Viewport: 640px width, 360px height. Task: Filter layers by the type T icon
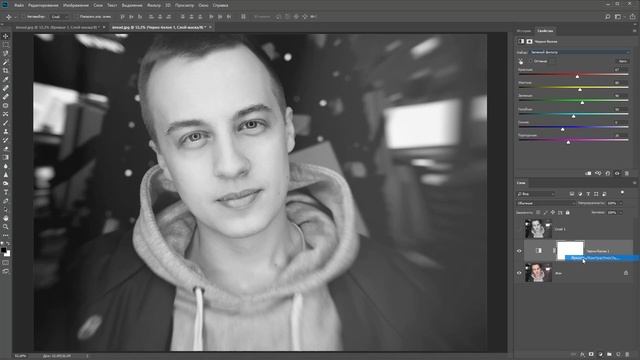tap(588, 194)
